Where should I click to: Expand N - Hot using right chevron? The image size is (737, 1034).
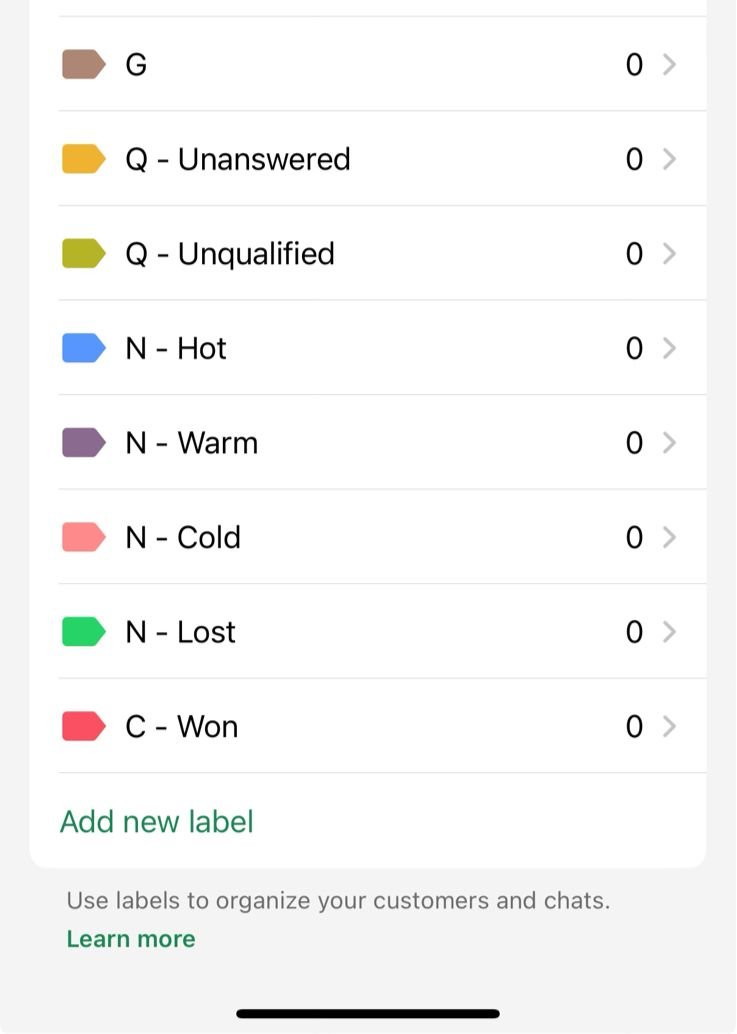pyautogui.click(x=670, y=348)
